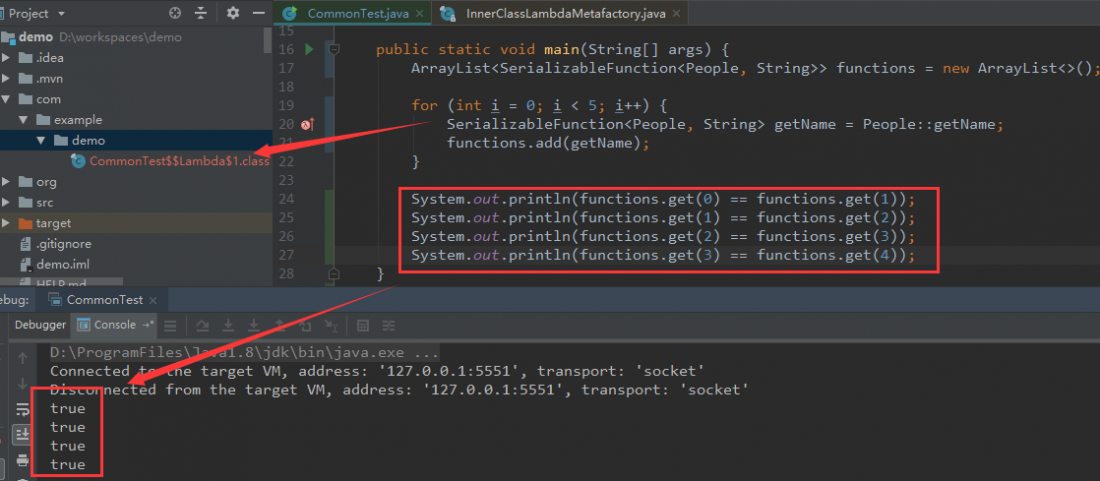Close the CommonTest.java editor tab

coord(418,14)
